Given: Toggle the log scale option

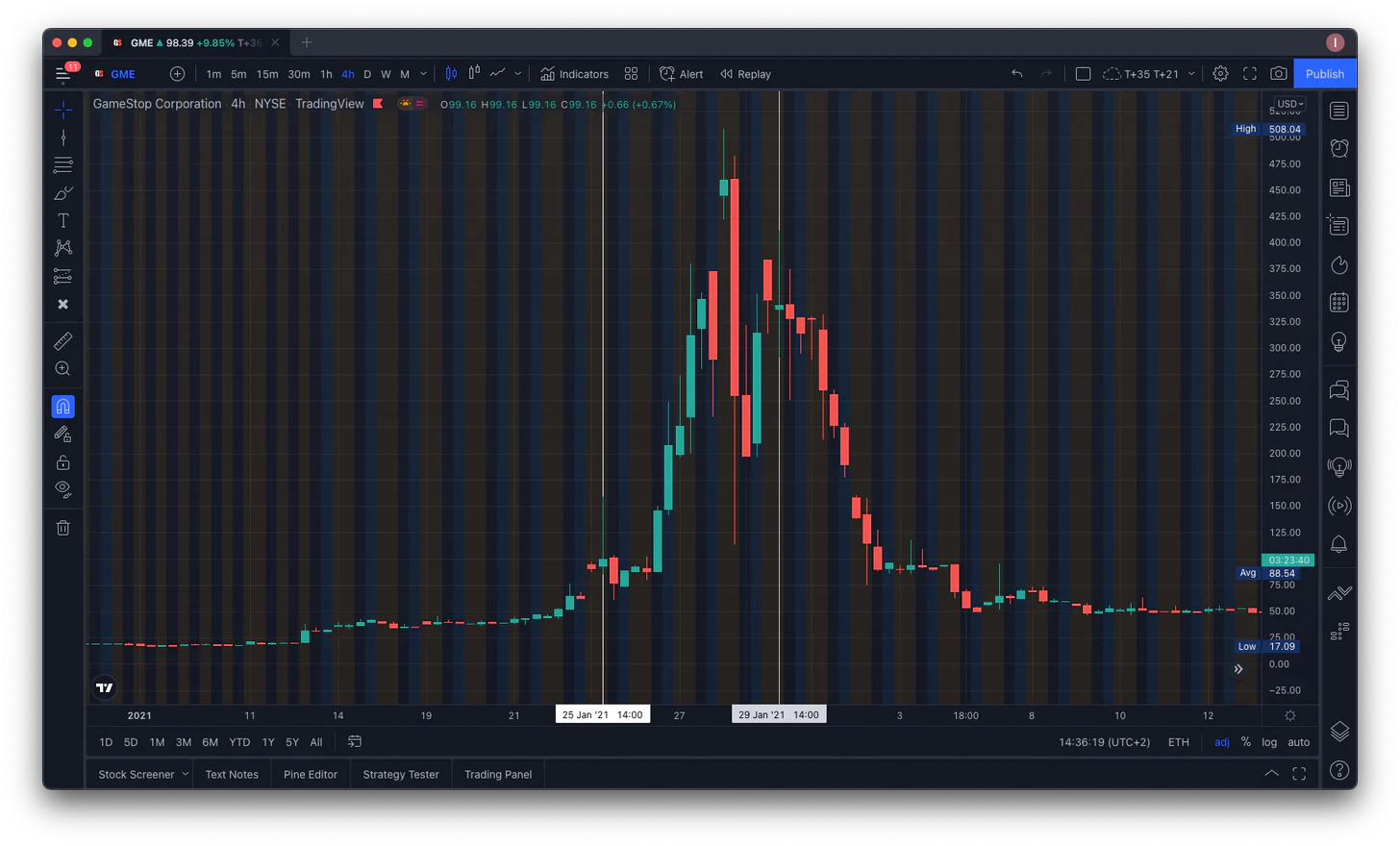Looking at the screenshot, I should pos(1269,742).
